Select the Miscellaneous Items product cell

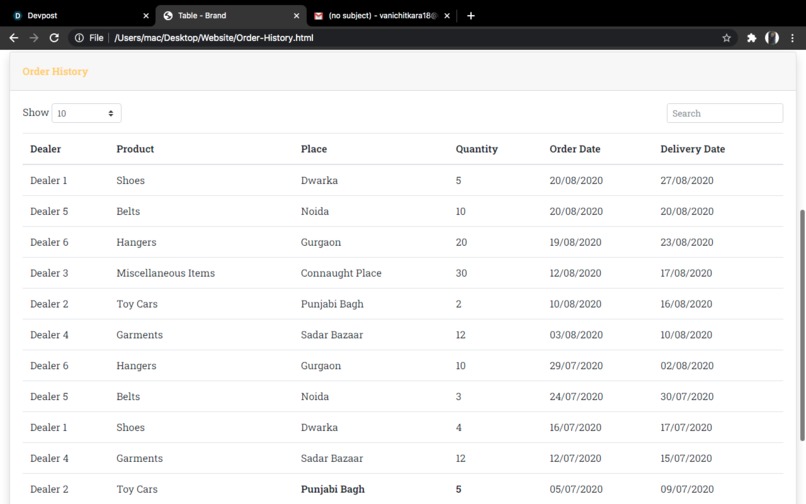(166, 273)
